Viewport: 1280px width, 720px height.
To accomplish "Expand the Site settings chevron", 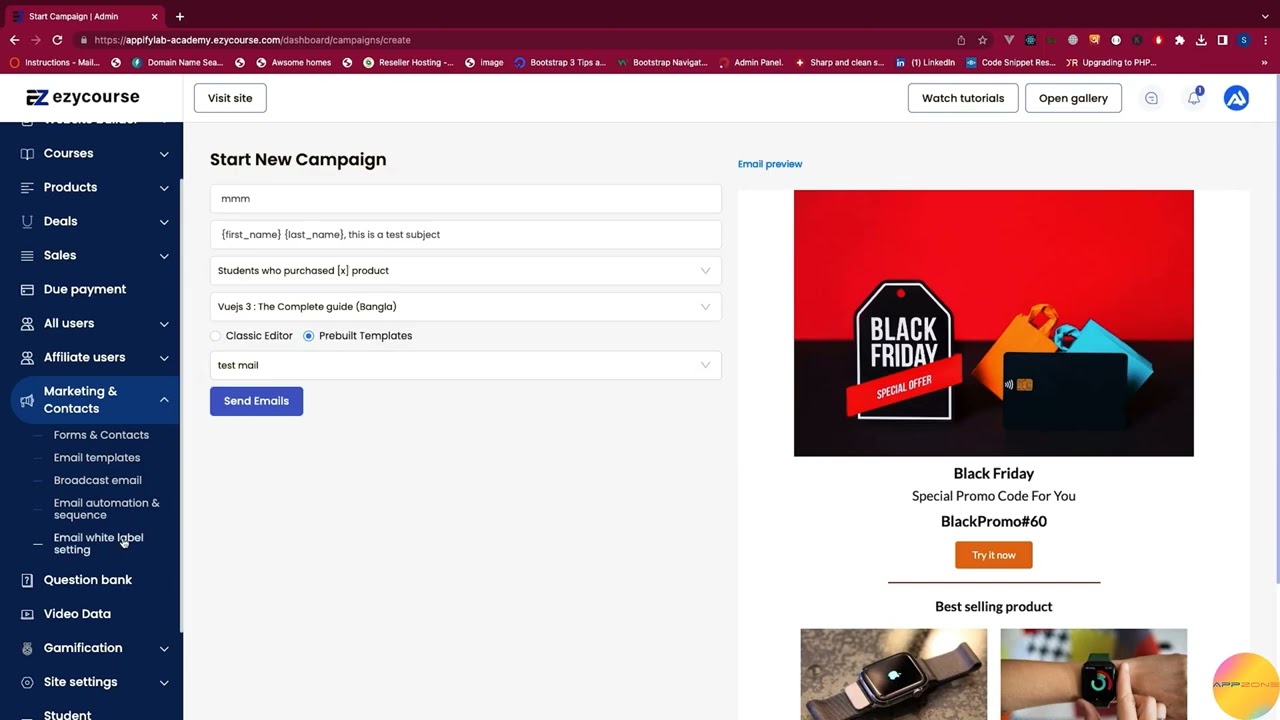I will click(164, 682).
